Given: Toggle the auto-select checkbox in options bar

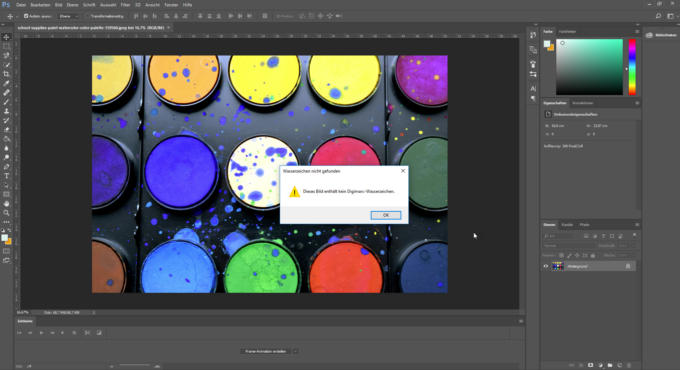Looking at the screenshot, I should pyautogui.click(x=26, y=16).
